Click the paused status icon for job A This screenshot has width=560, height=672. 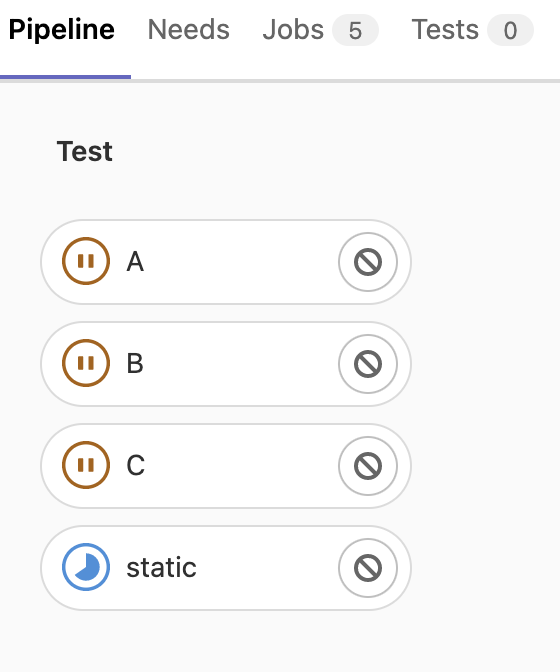click(x=86, y=261)
